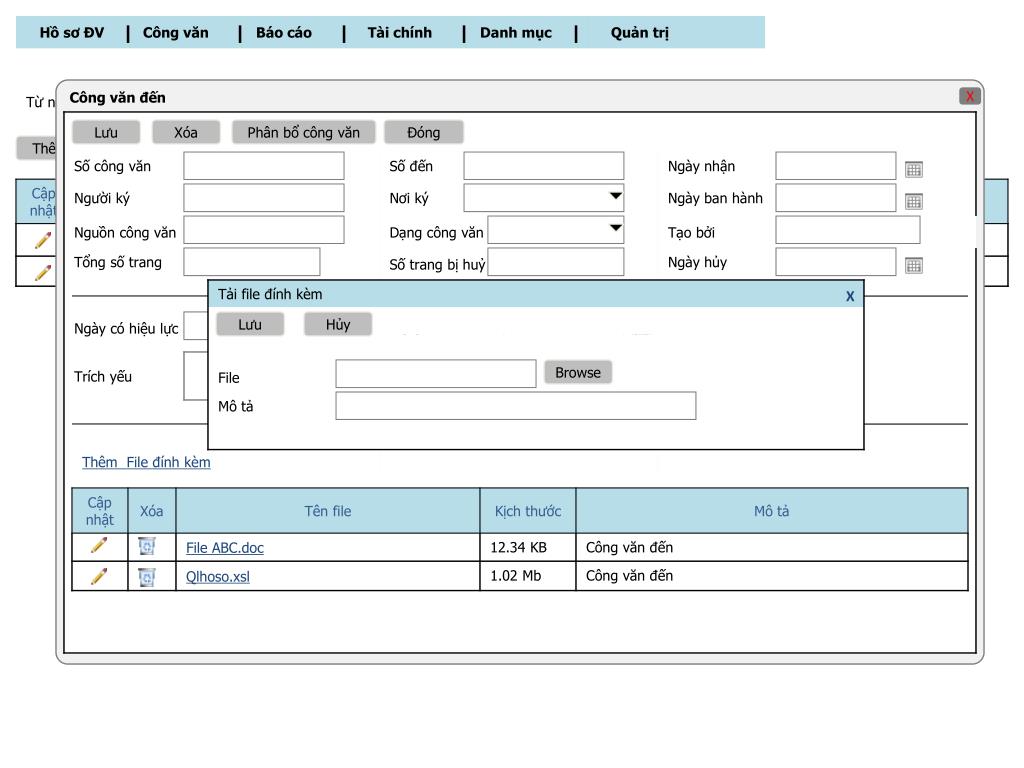Focus the Số công văn input field
This screenshot has width=1024, height=768.
[264, 166]
